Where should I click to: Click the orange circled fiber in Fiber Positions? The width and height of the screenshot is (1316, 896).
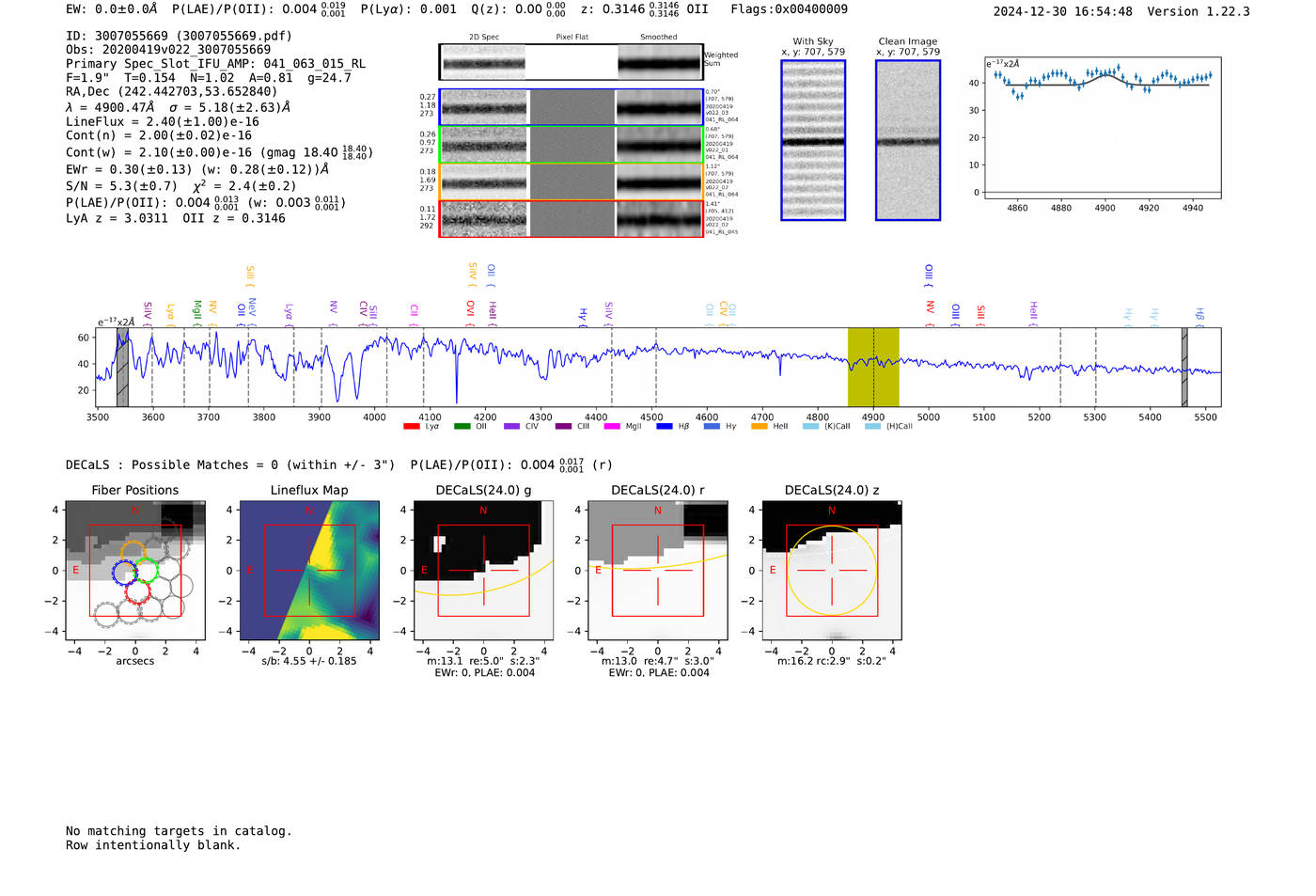click(133, 554)
